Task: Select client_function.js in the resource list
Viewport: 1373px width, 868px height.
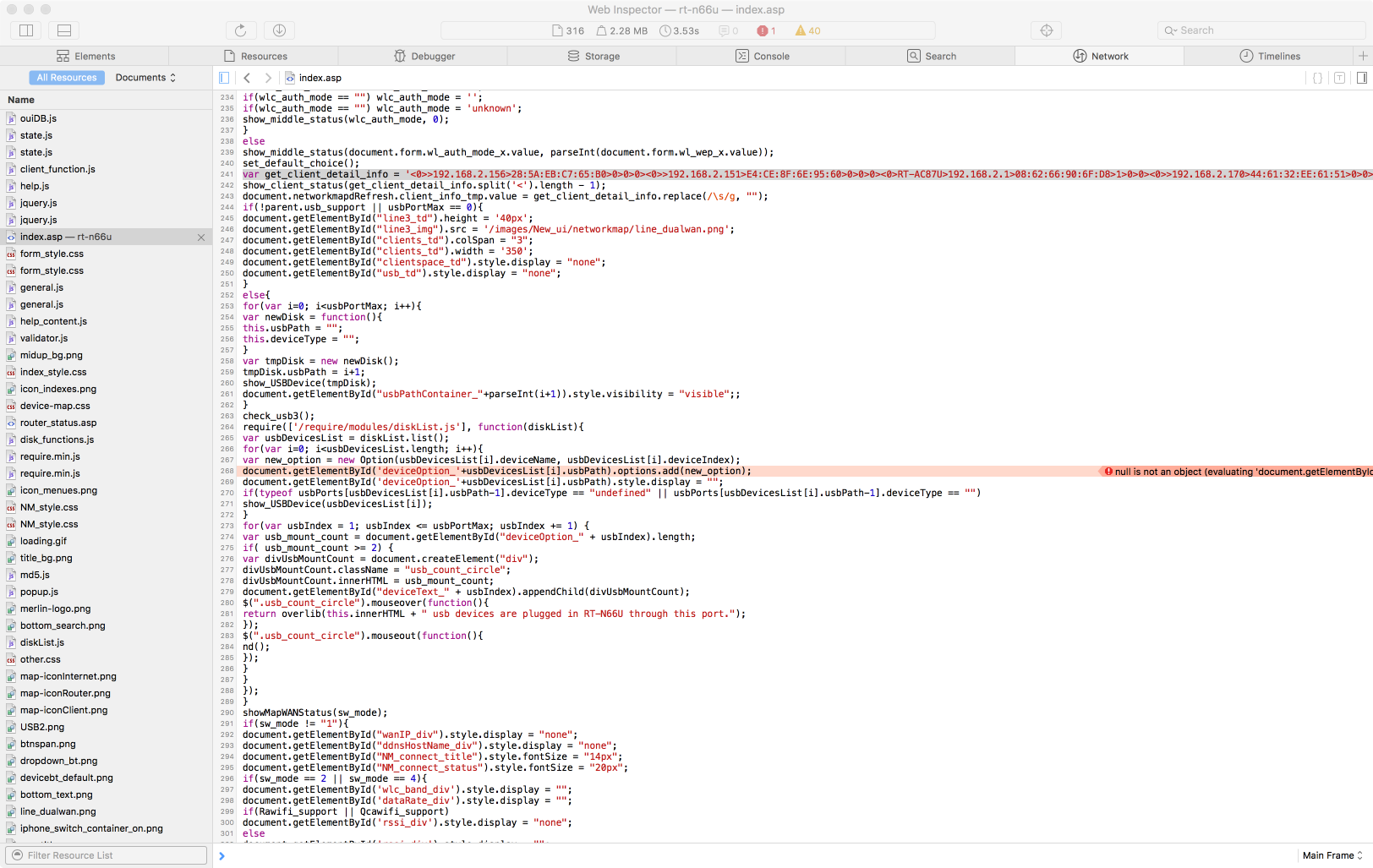Action: [106, 169]
